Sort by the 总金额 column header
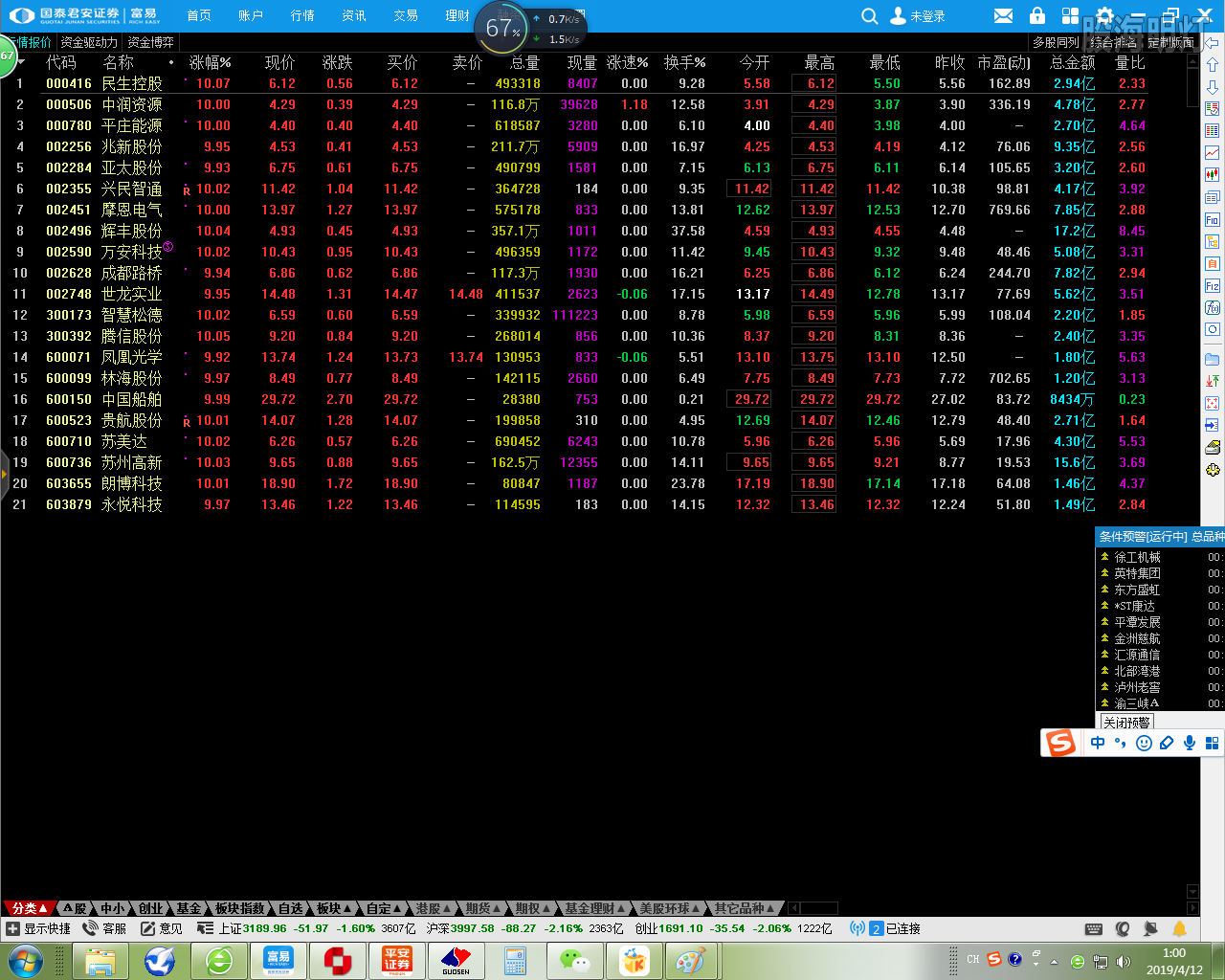 pyautogui.click(x=1072, y=62)
